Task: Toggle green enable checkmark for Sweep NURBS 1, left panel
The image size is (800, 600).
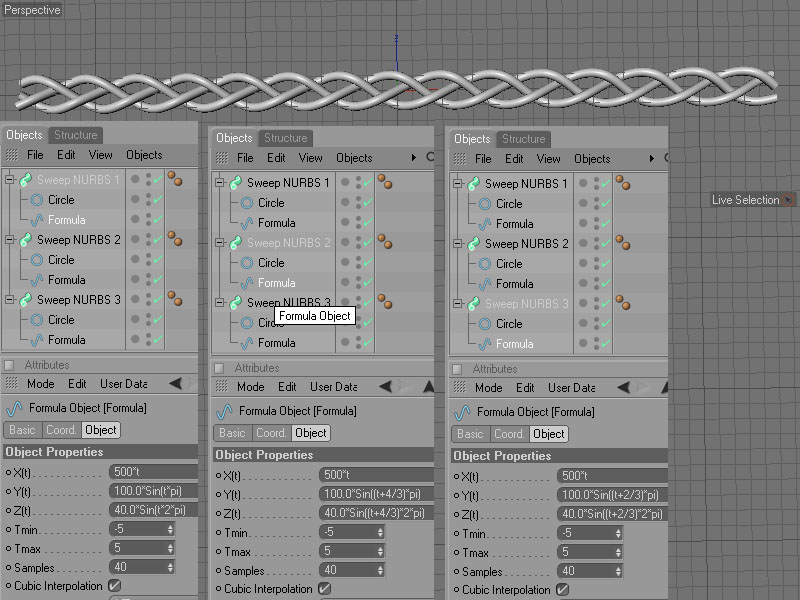Action: 157,181
